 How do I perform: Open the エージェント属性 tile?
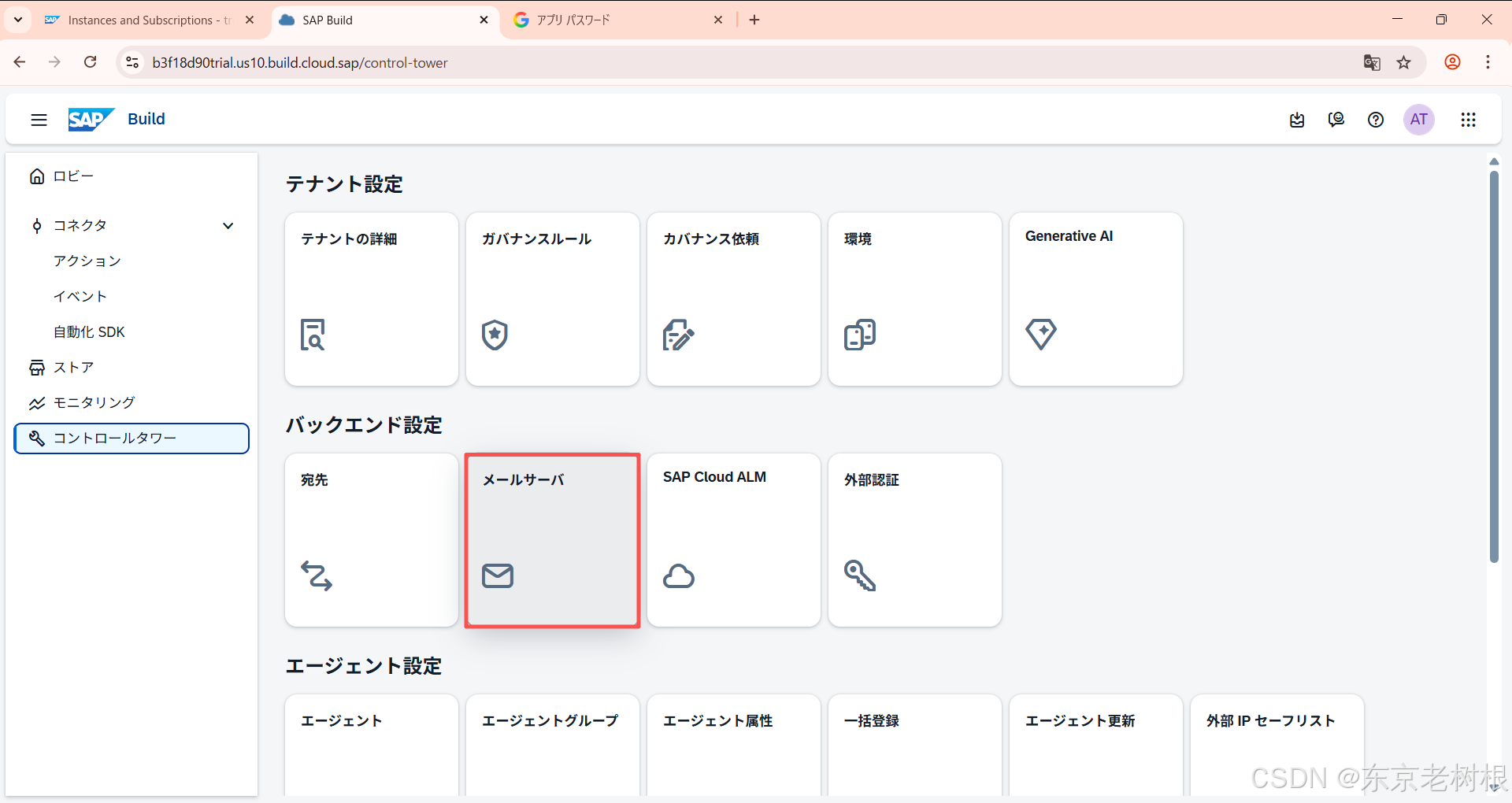tap(734, 746)
